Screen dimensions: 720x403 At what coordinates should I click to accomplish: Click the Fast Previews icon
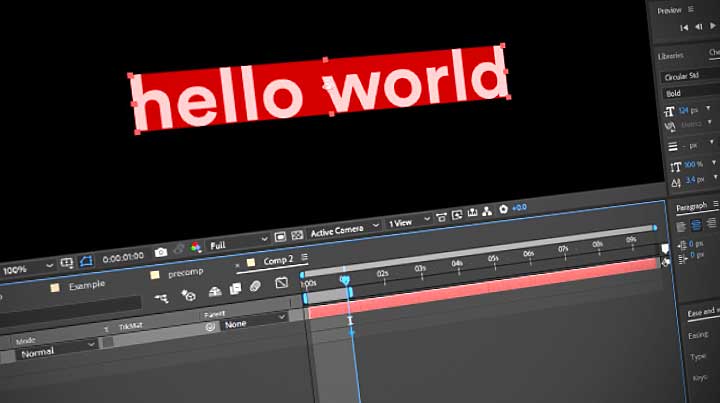point(457,215)
